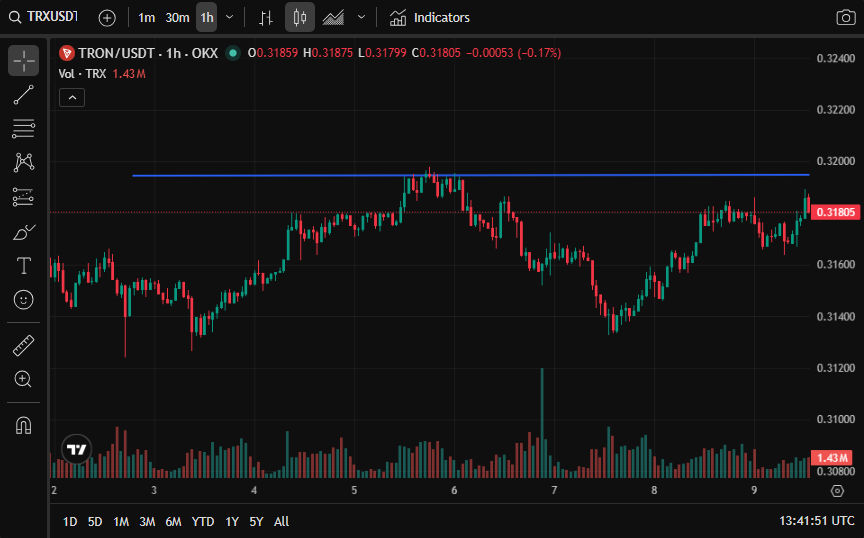
Task: Select the 5D date range
Action: click(x=95, y=521)
